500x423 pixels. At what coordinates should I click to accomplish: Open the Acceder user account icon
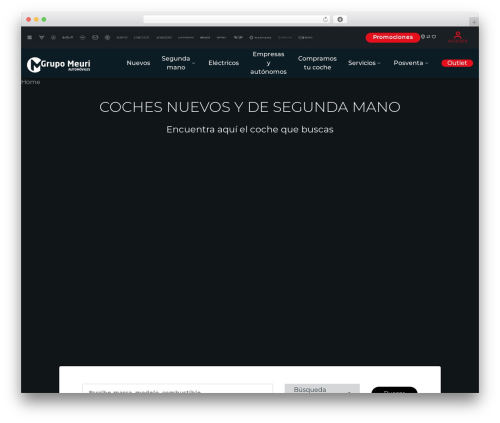click(x=458, y=37)
